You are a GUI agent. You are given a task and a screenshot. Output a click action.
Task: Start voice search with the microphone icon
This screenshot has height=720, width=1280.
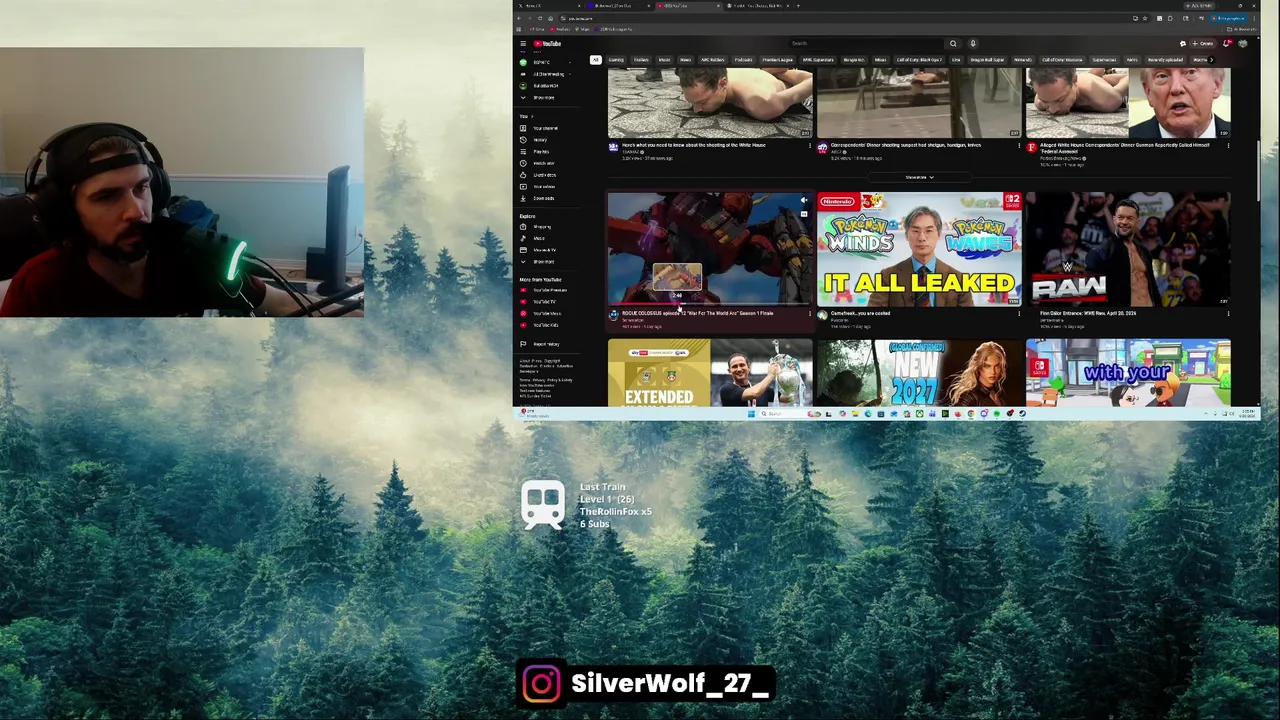(x=972, y=43)
